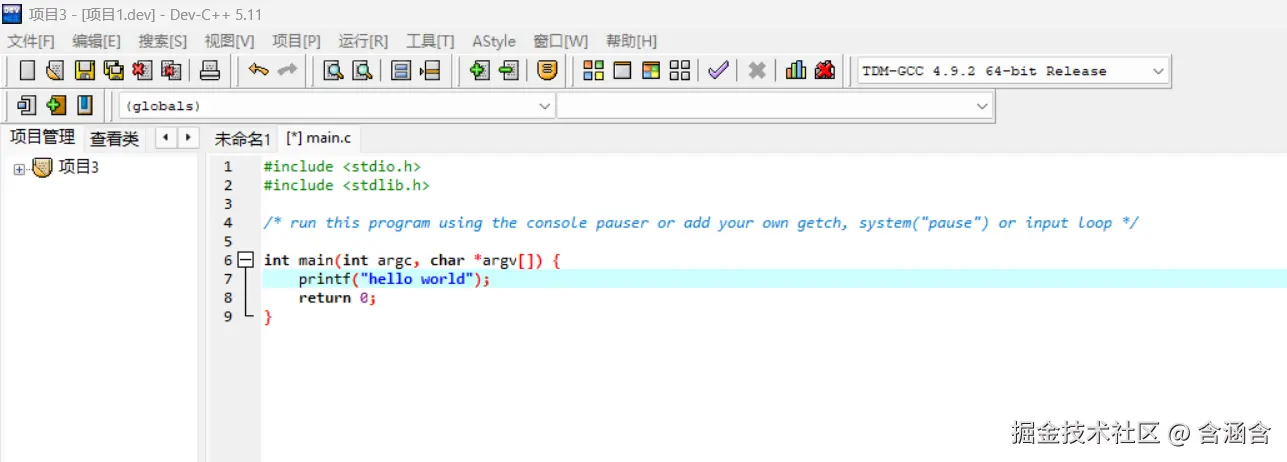Open profile analysis with the bar chart icon

(796, 71)
